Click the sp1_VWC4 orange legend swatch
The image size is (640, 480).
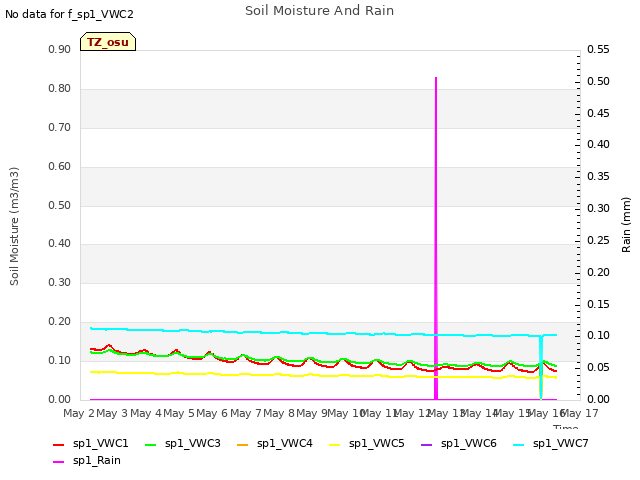pyautogui.click(x=242, y=445)
